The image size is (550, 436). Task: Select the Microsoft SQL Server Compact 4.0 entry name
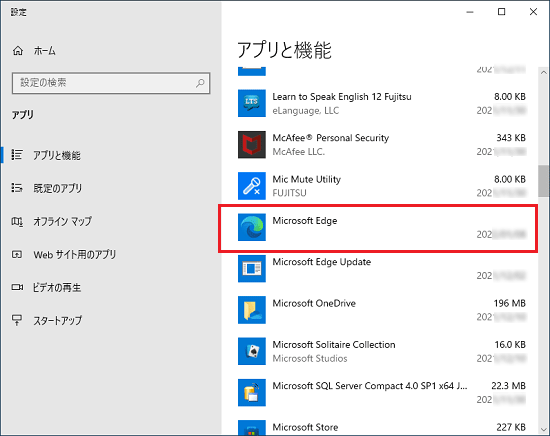click(370, 386)
